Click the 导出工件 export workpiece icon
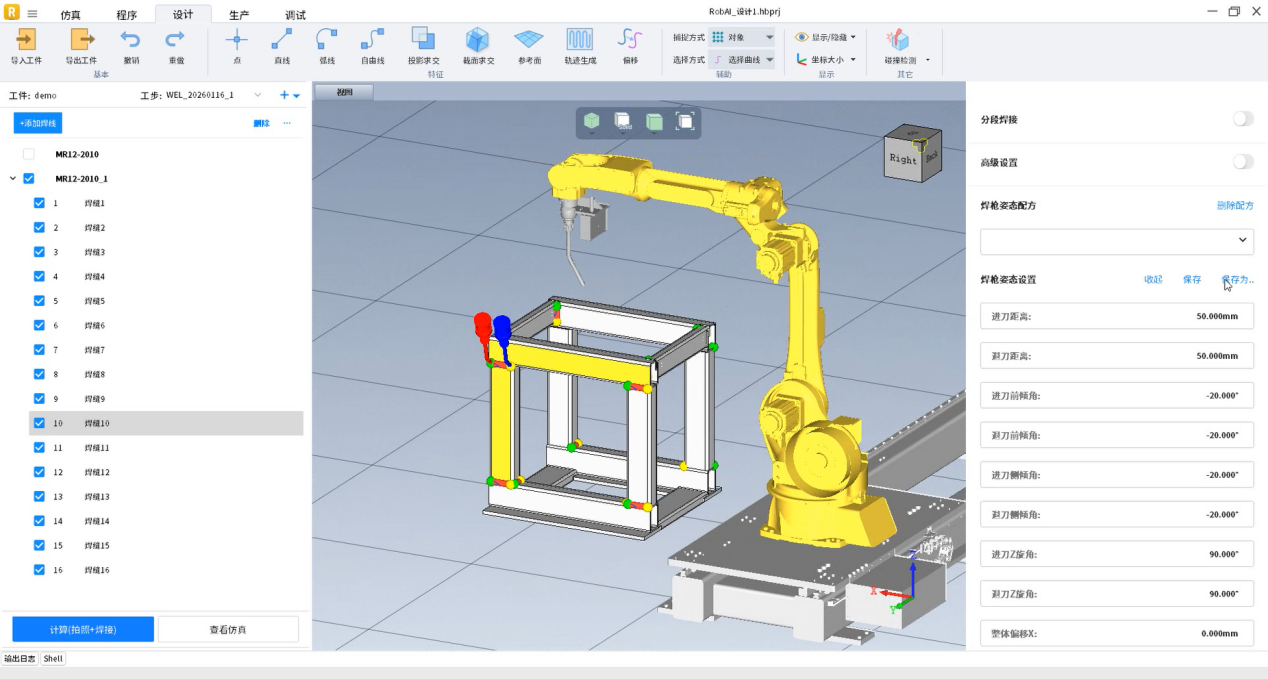Image resolution: width=1268 pixels, height=680 pixels. [x=81, y=40]
